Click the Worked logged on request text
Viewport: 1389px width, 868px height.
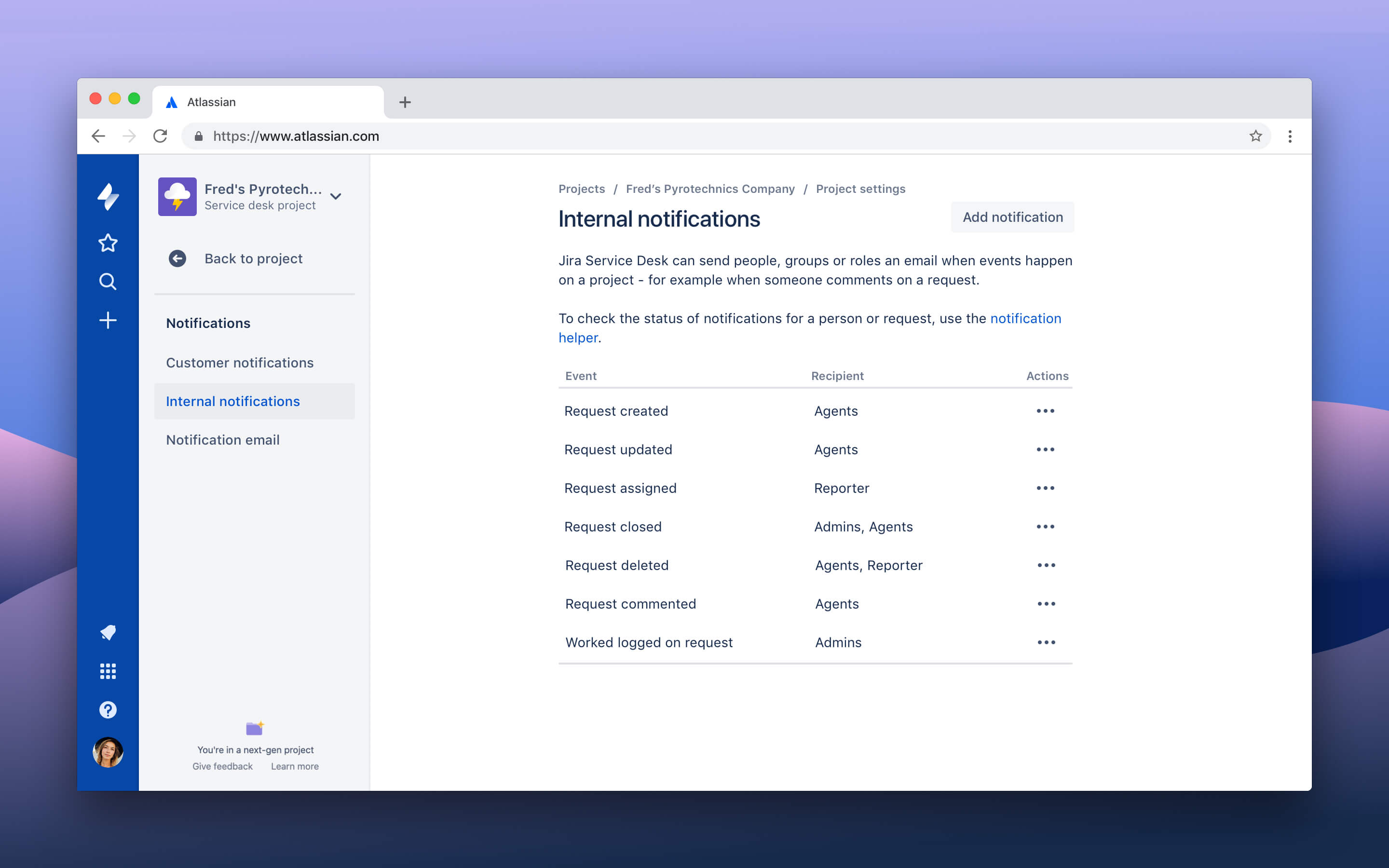coord(649,642)
